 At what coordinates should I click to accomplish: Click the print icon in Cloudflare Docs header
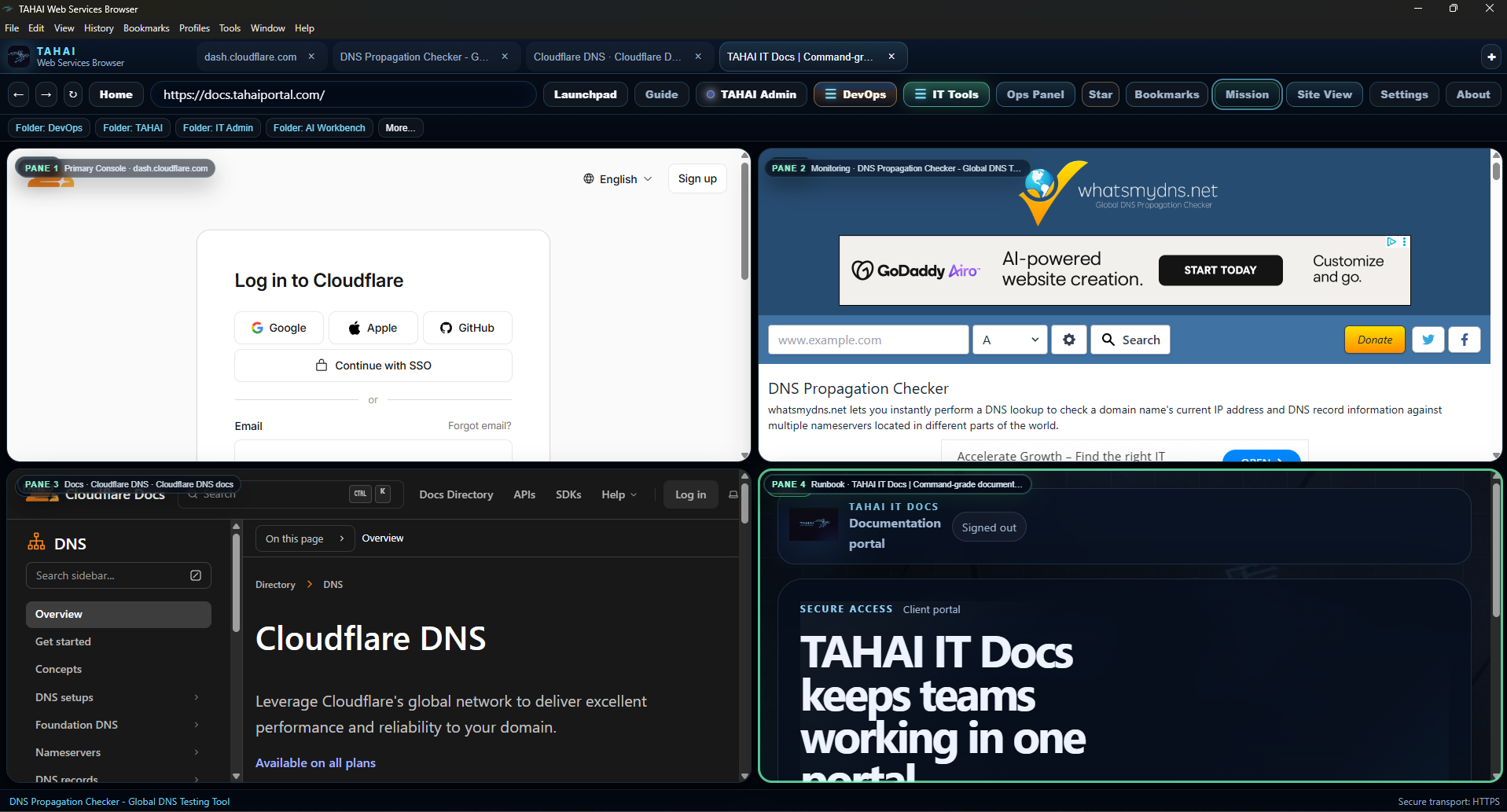point(733,494)
